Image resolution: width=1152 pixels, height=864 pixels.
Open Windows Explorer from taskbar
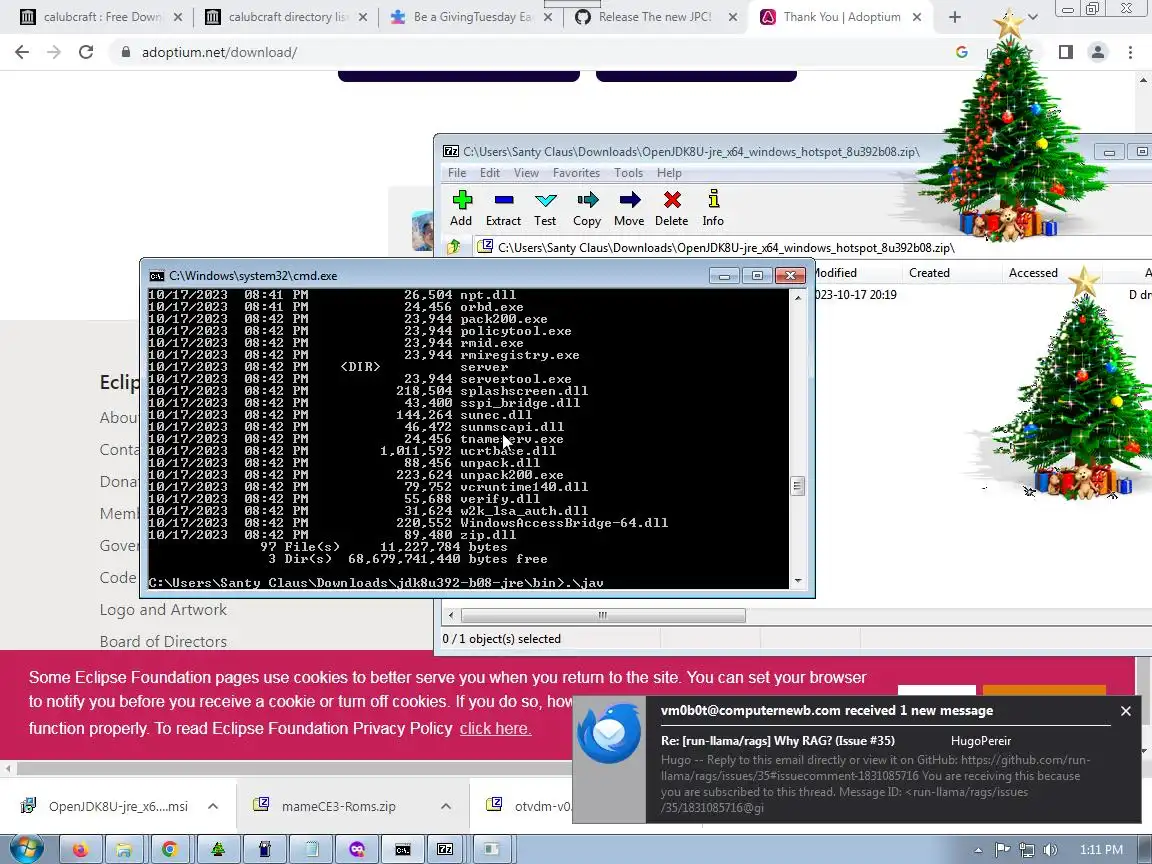(x=125, y=849)
